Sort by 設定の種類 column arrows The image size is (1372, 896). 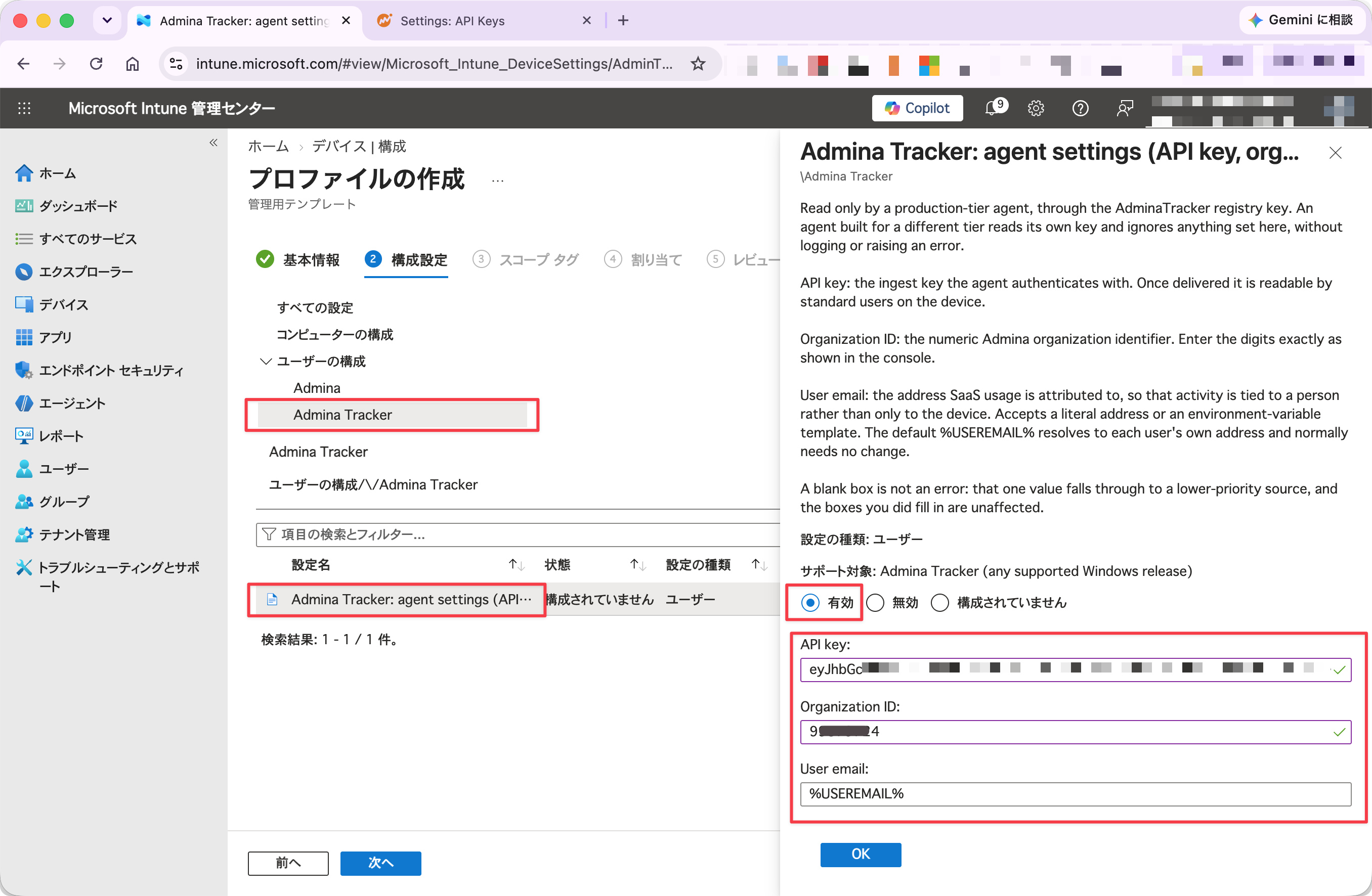pos(759,565)
